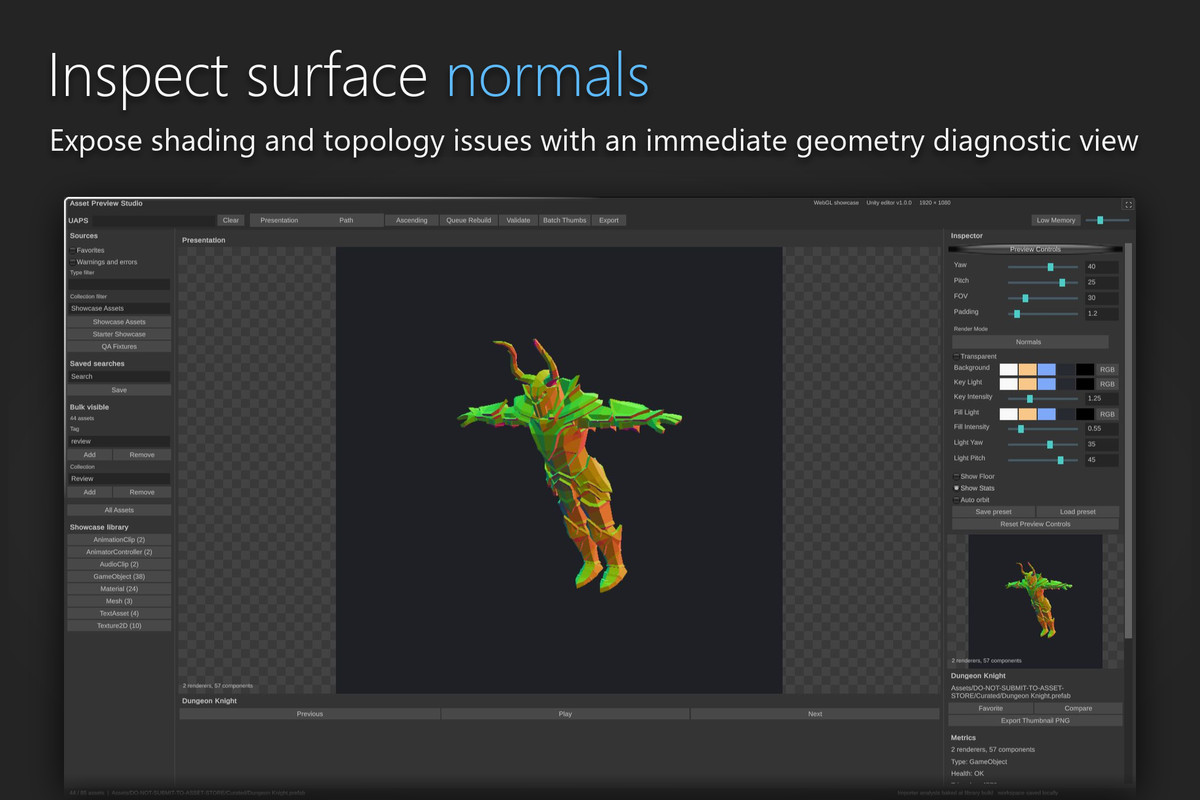This screenshot has width=1200, height=800.
Task: Open the Path sort field dropdown
Action: (346, 220)
